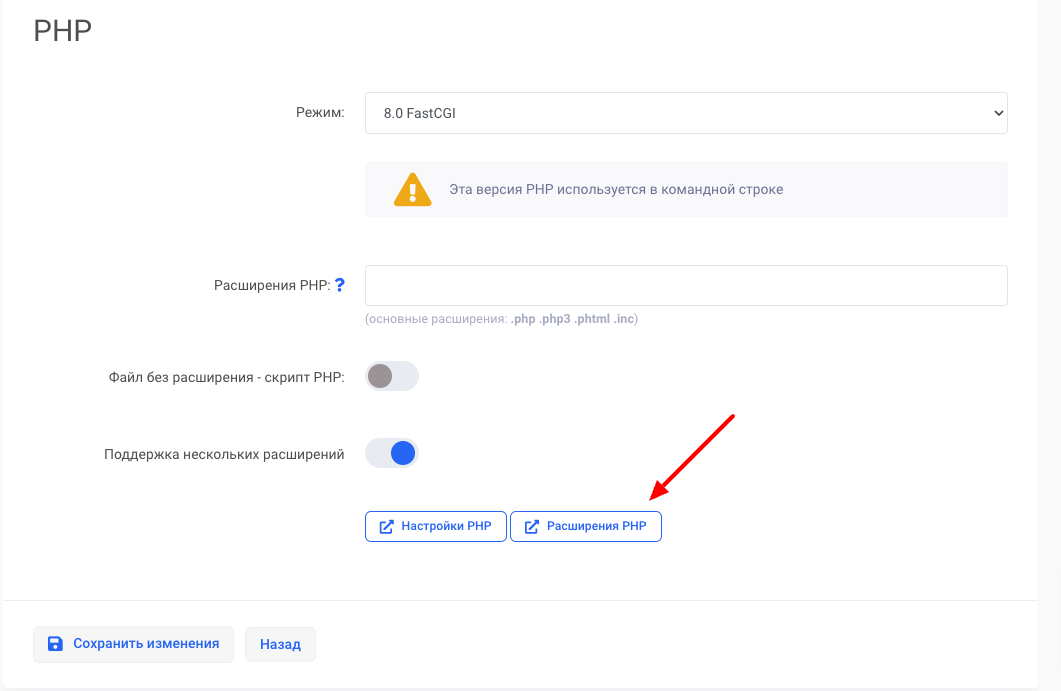Click the floppy disk save icon
1061x691 pixels.
[x=55, y=644]
